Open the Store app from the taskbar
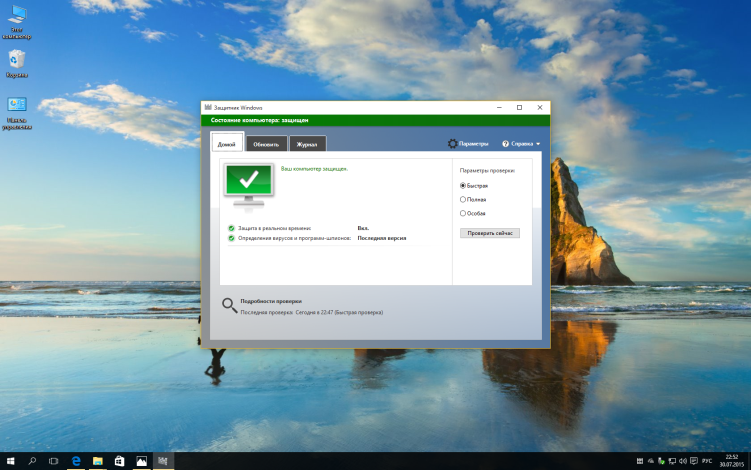The width and height of the screenshot is (751, 470). coord(119,461)
